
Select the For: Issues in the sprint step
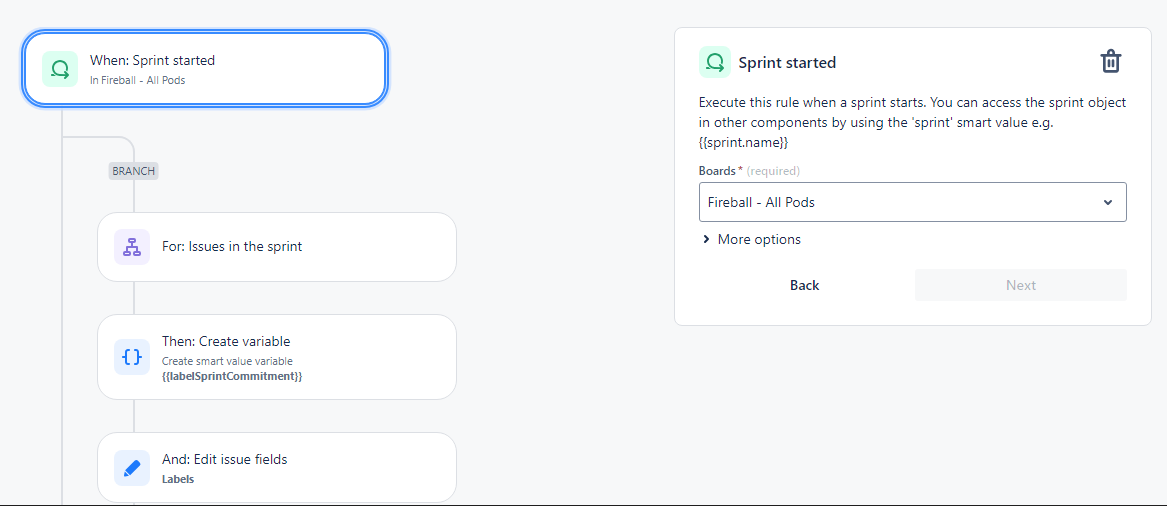[277, 247]
